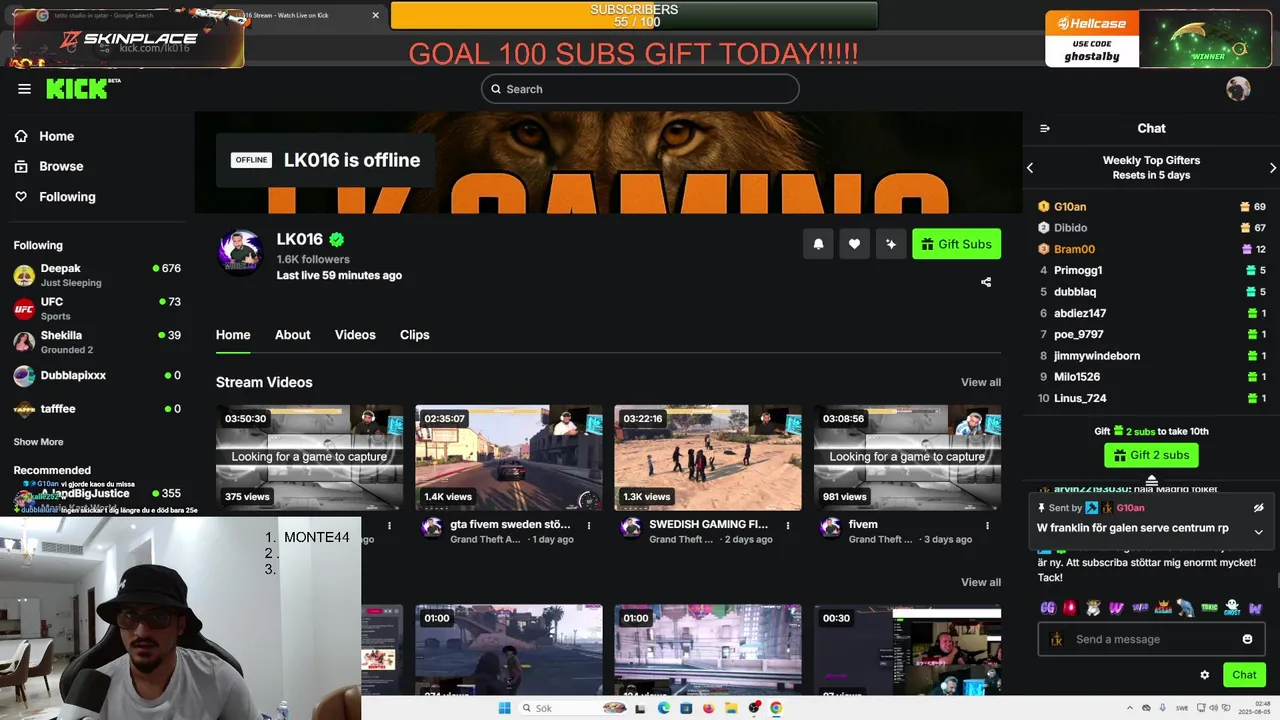This screenshot has height=720, width=1280.
Task: Click the sparkle subscribe icon
Action: (x=890, y=244)
